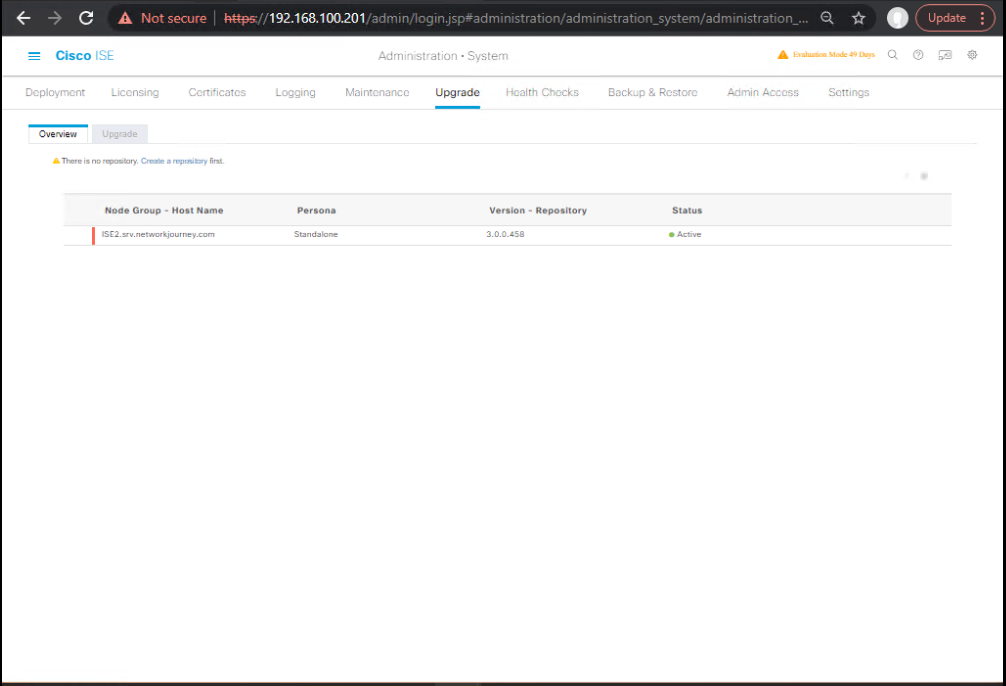Open the settings gear icon in header
The width and height of the screenshot is (1006, 686).
click(972, 55)
